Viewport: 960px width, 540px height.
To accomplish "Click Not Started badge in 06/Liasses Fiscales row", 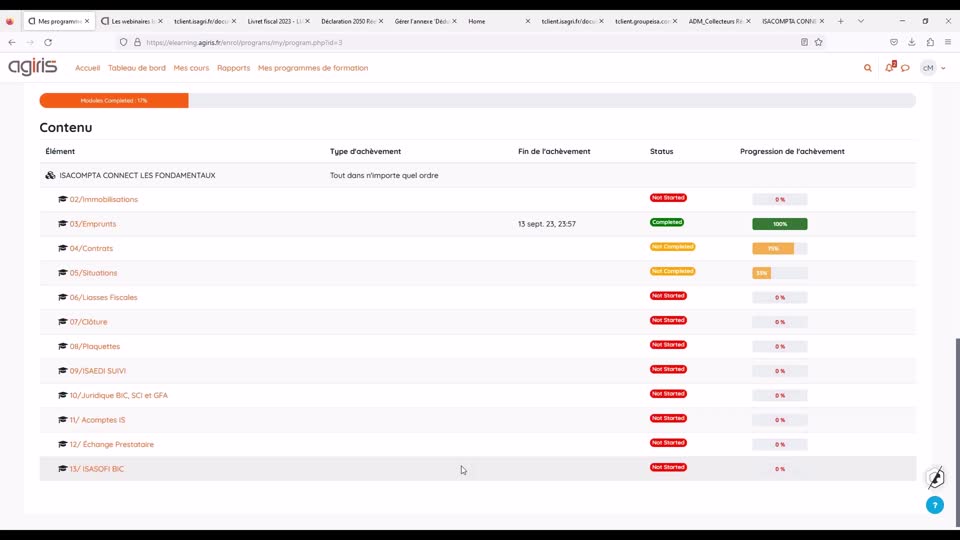I will tap(668, 296).
